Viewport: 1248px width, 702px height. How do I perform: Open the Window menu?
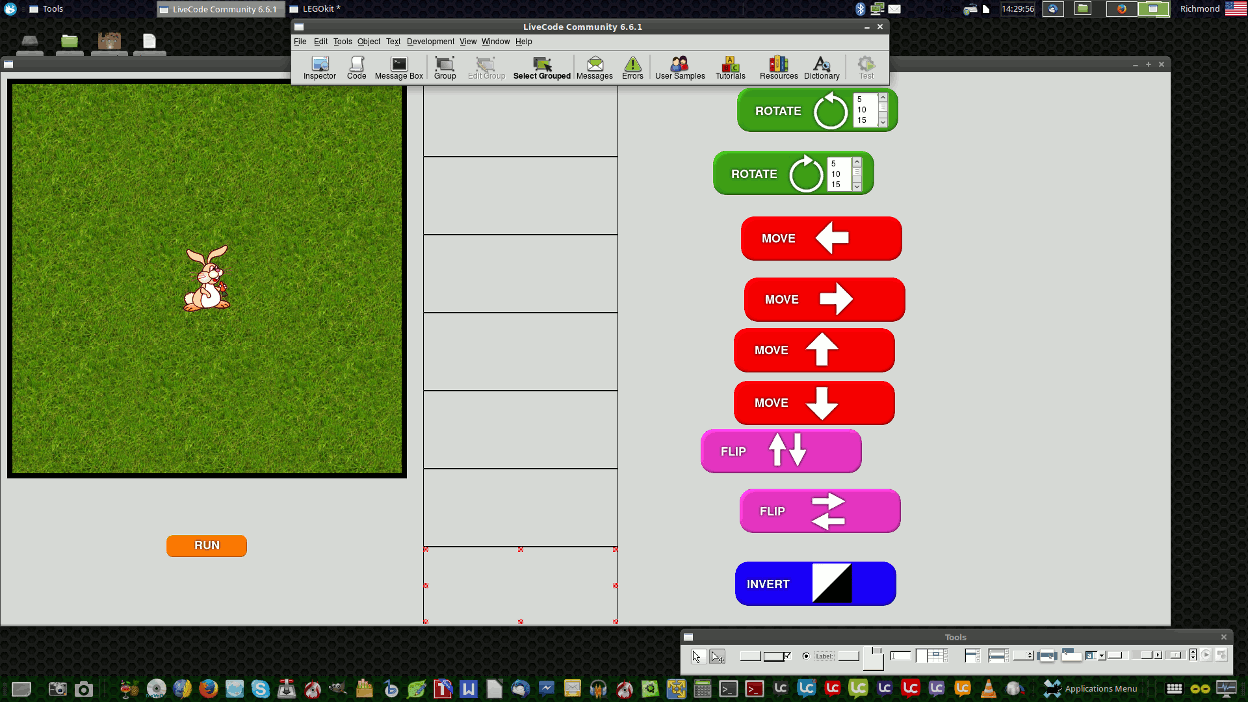(495, 42)
